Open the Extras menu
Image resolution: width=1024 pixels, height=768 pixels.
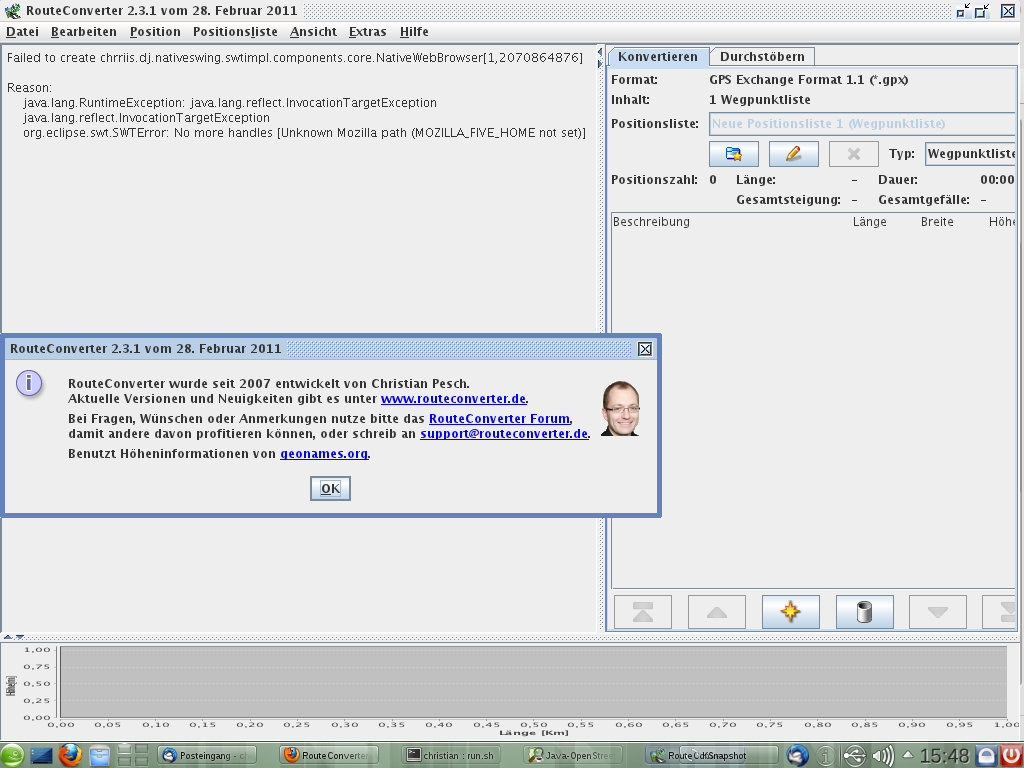(x=367, y=32)
